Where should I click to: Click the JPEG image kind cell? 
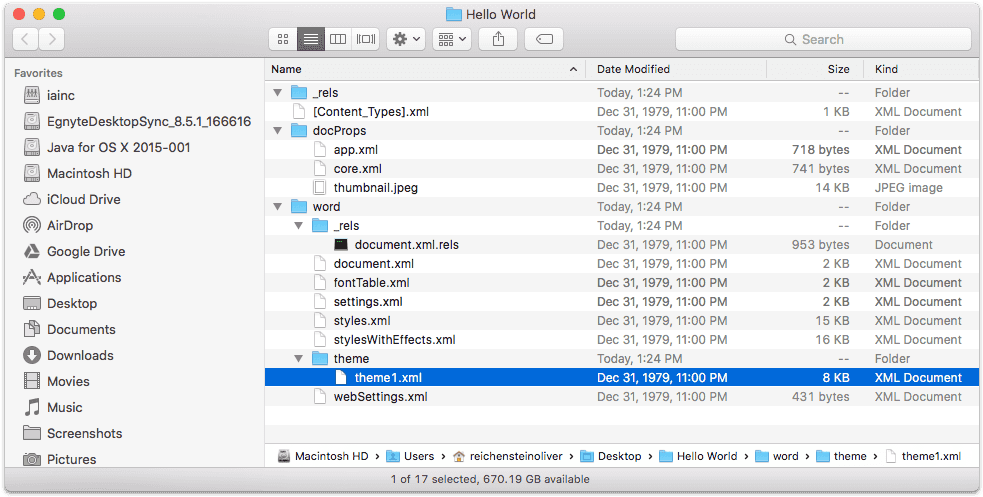908,187
